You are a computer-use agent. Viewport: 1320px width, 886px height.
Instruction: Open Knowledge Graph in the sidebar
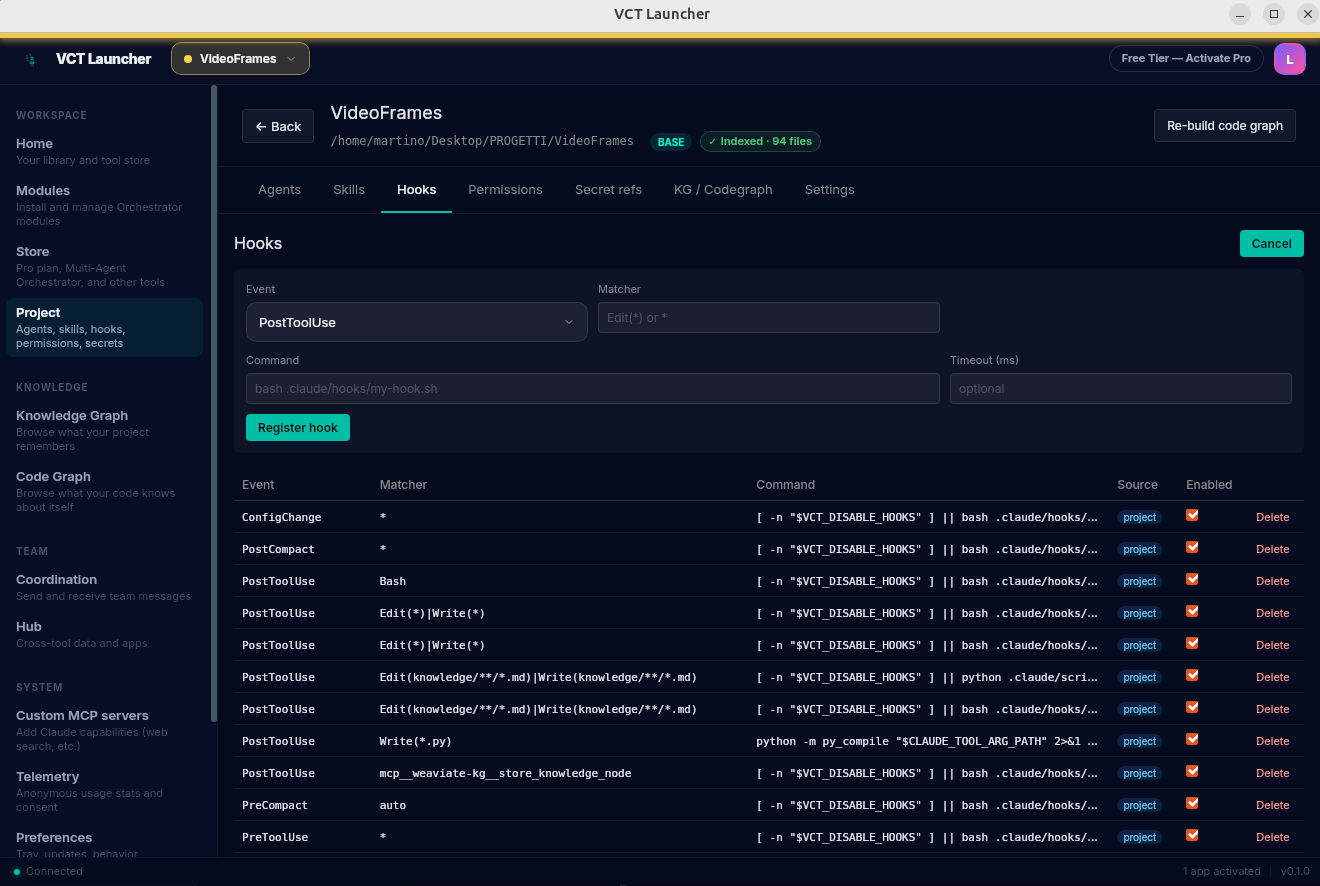coord(104,430)
